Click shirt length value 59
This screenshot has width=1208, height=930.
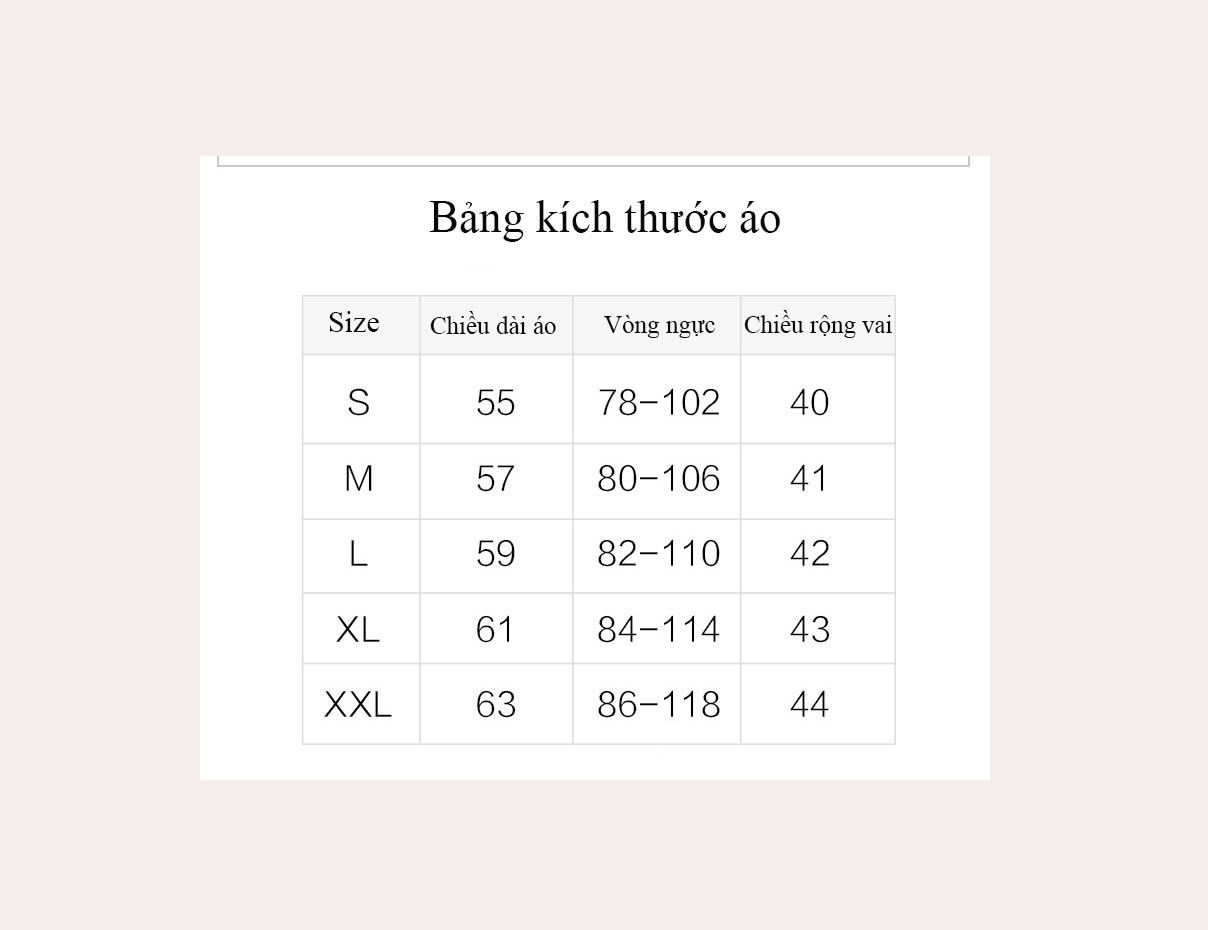[496, 554]
